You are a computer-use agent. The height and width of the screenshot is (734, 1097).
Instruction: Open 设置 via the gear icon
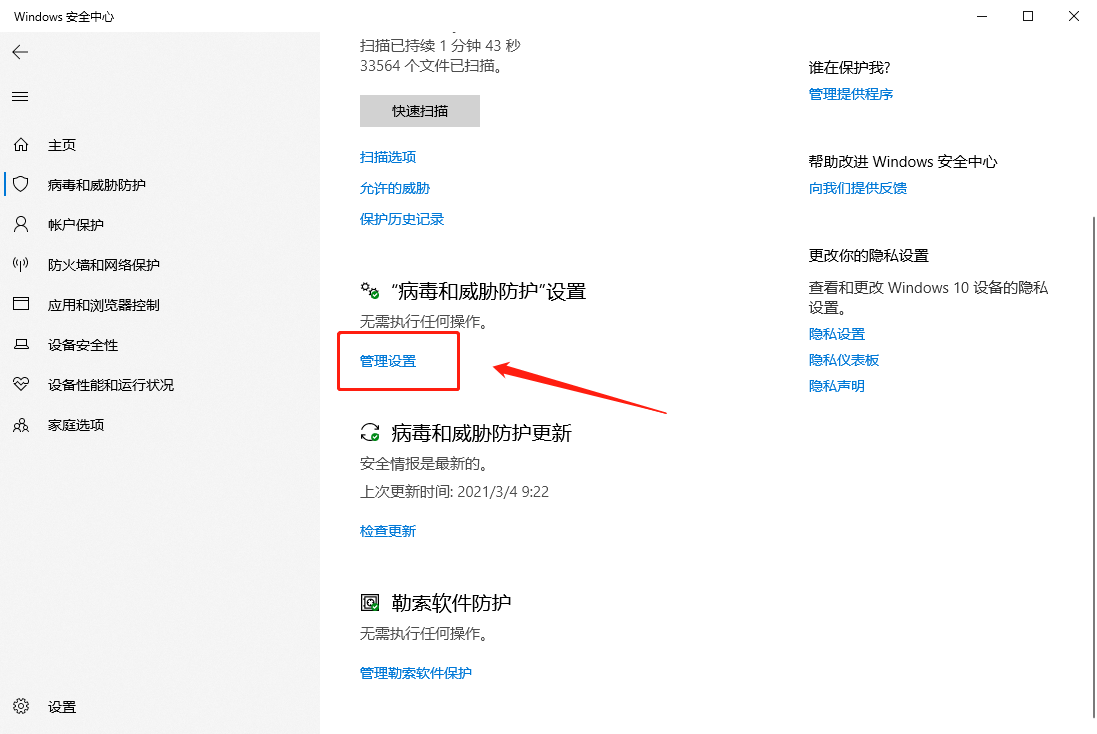point(21,707)
